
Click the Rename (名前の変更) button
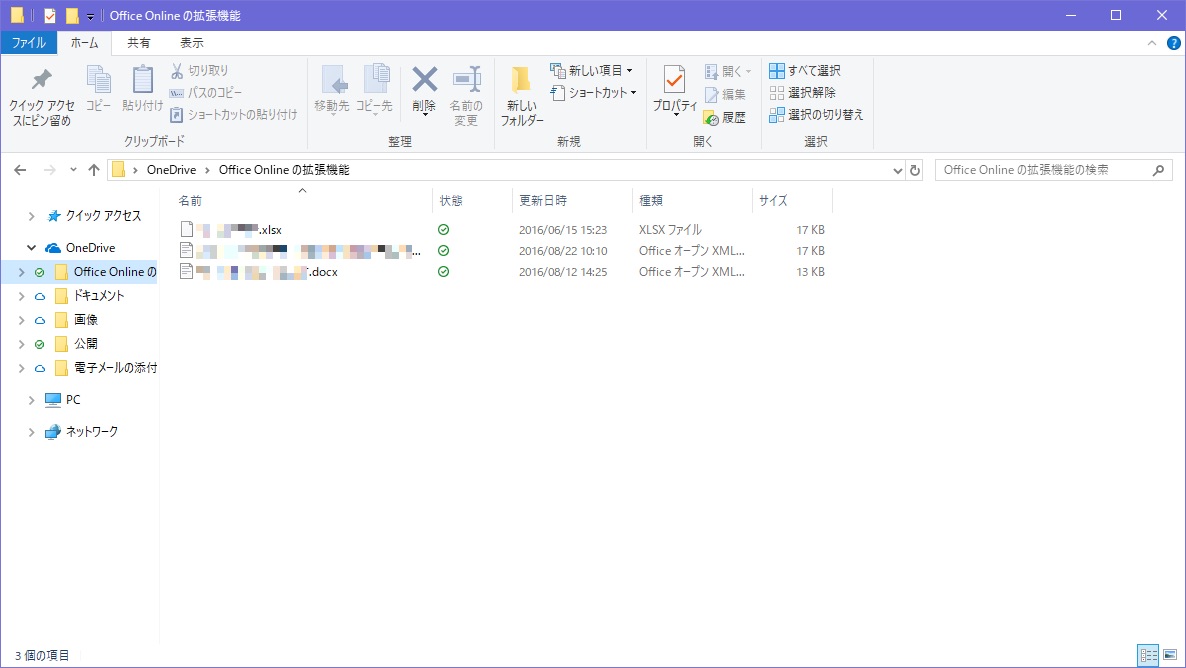466,96
